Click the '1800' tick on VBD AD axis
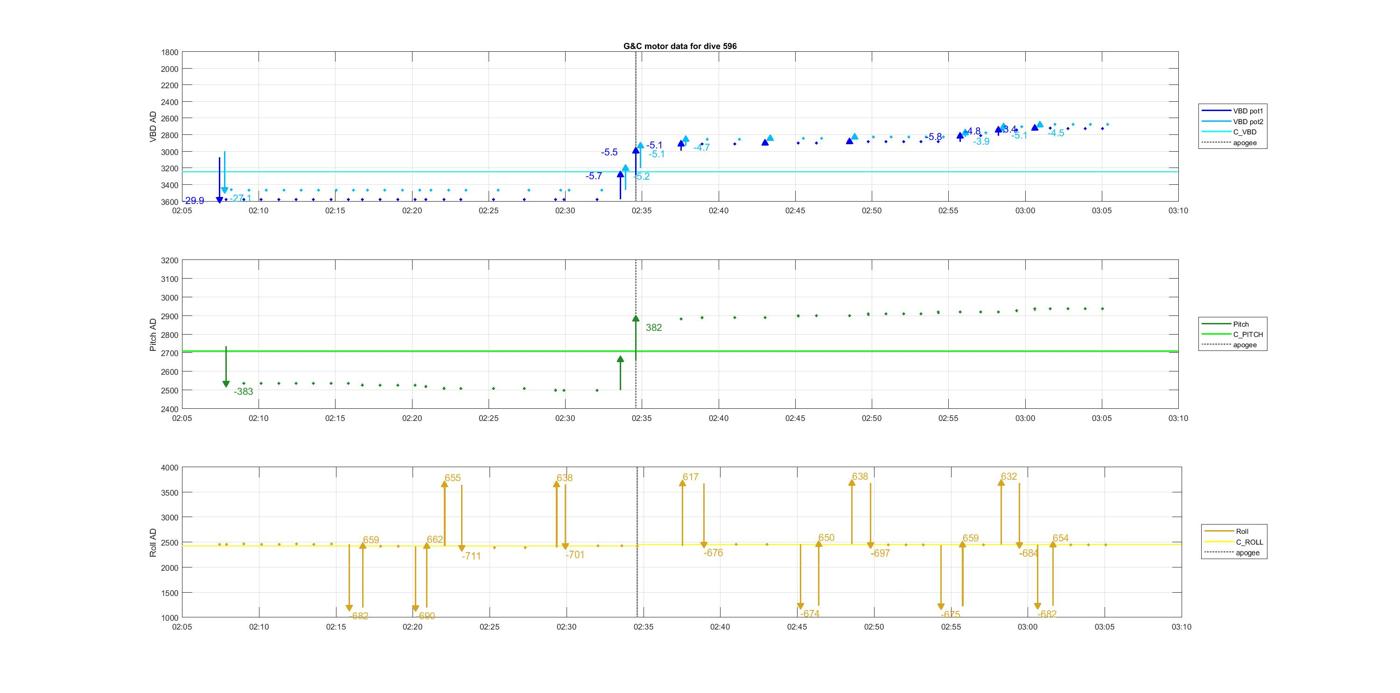Image resolution: width=1400 pixels, height=693 pixels. tap(170, 52)
